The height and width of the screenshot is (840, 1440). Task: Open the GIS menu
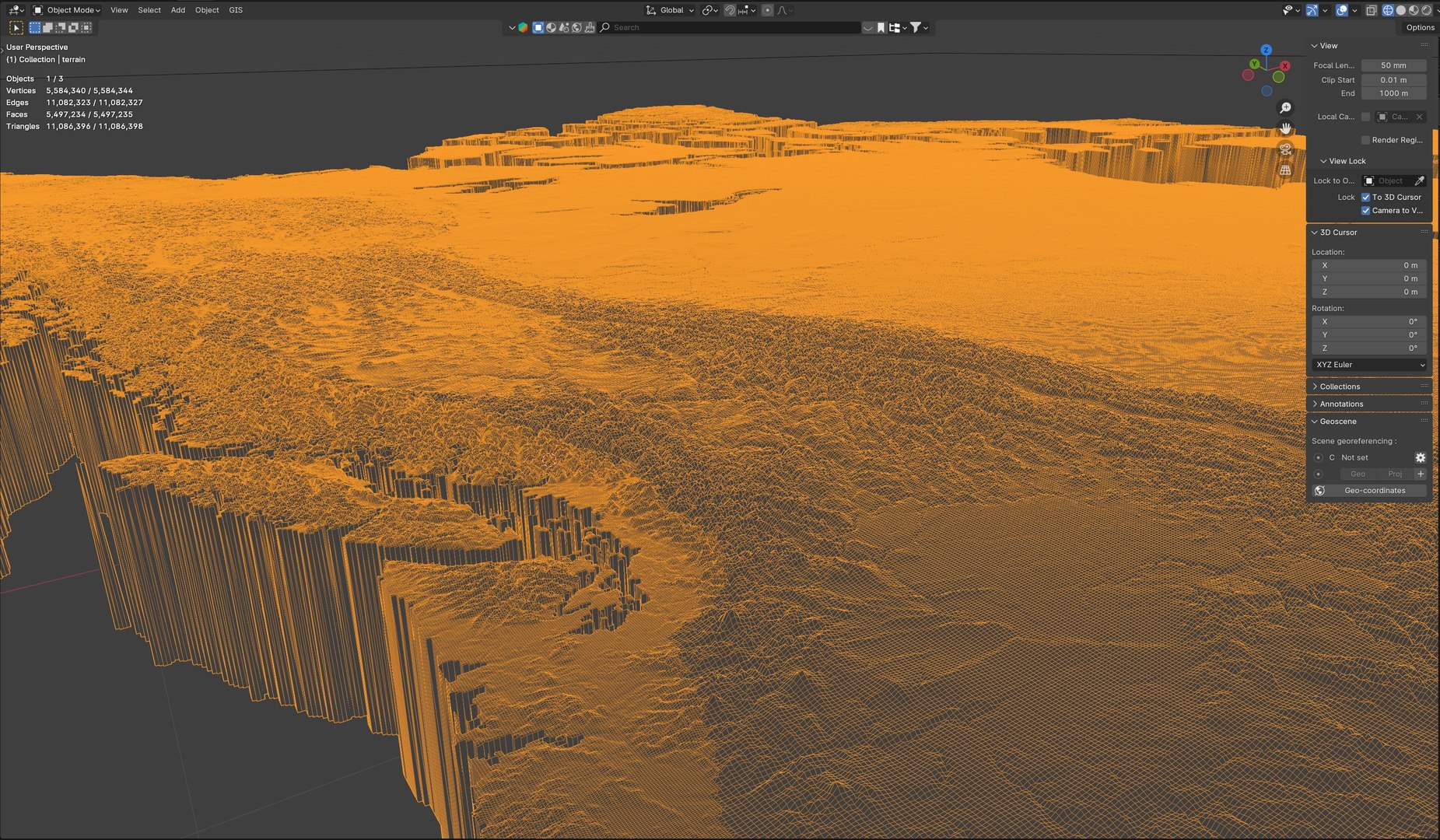pos(236,10)
